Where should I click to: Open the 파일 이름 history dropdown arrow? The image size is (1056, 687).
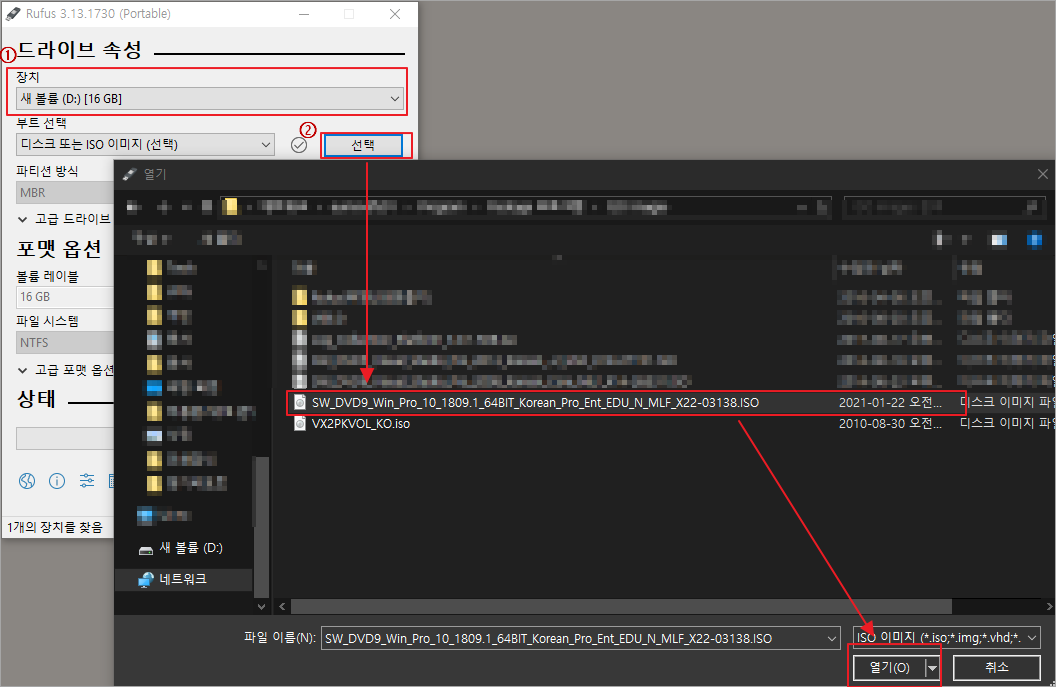coord(832,639)
